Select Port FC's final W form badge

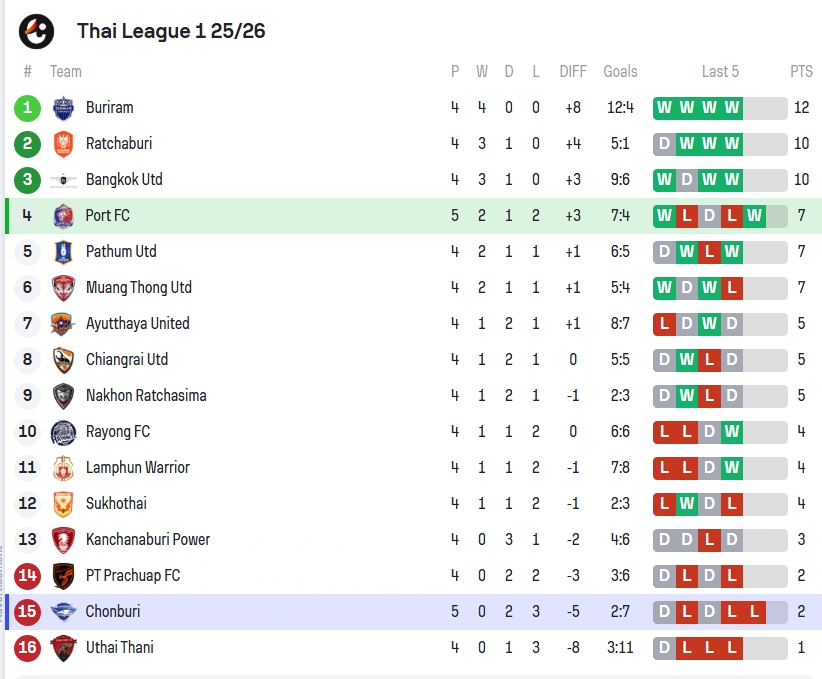pos(754,216)
